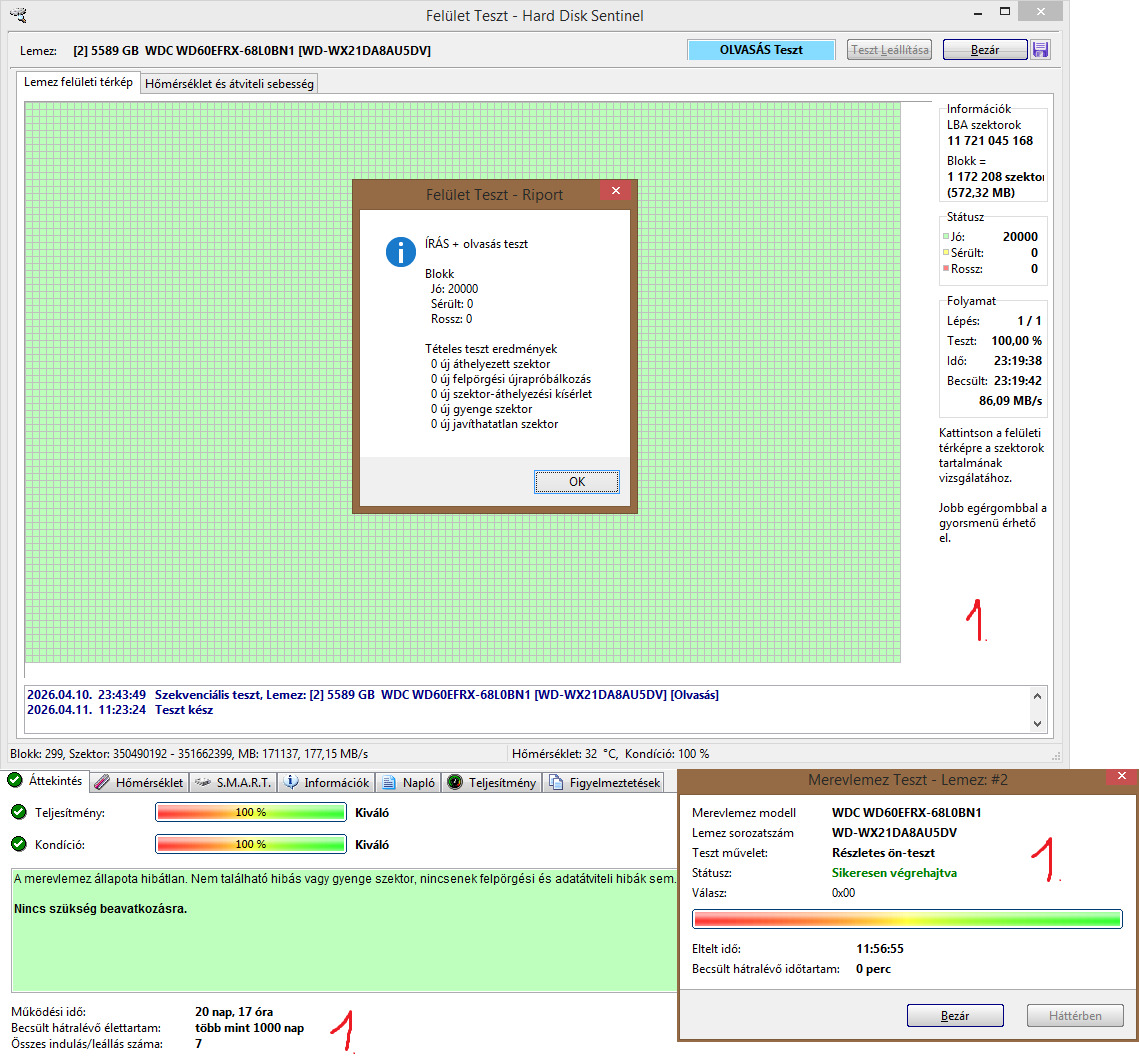Click the pages icon on Figyelmeztetések tab
Screen dimensions: 1139x1062
[556, 782]
